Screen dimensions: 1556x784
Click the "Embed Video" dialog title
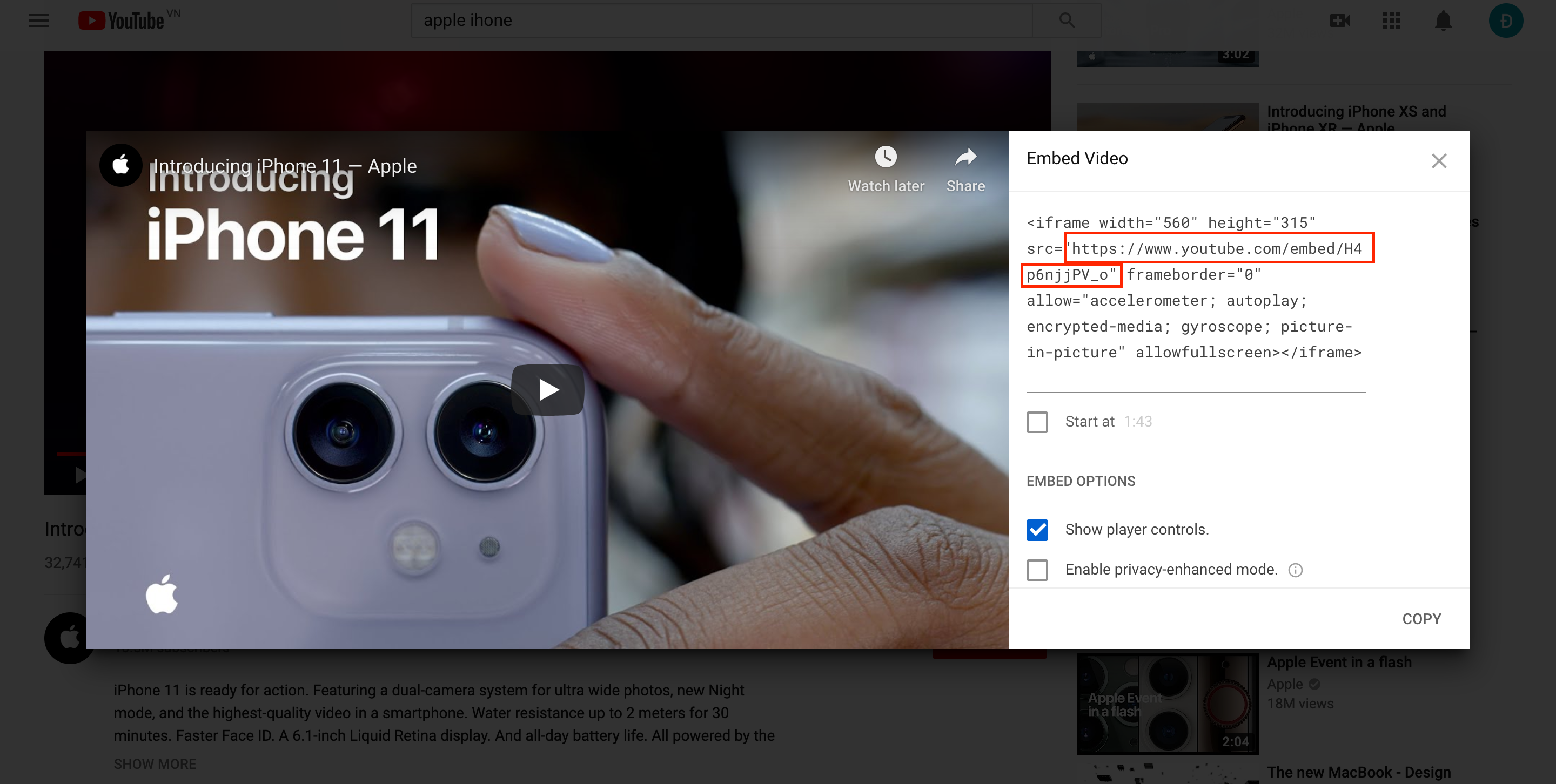point(1077,158)
